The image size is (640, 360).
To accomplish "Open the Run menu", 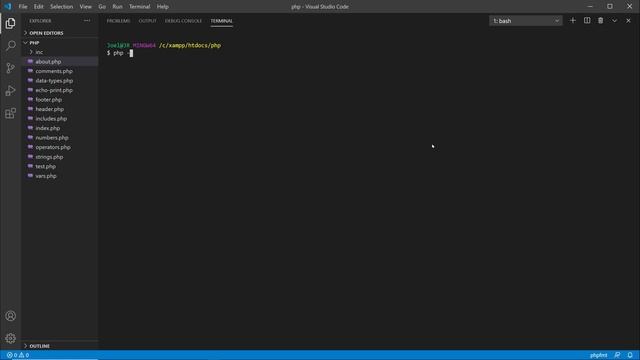I will point(118,7).
